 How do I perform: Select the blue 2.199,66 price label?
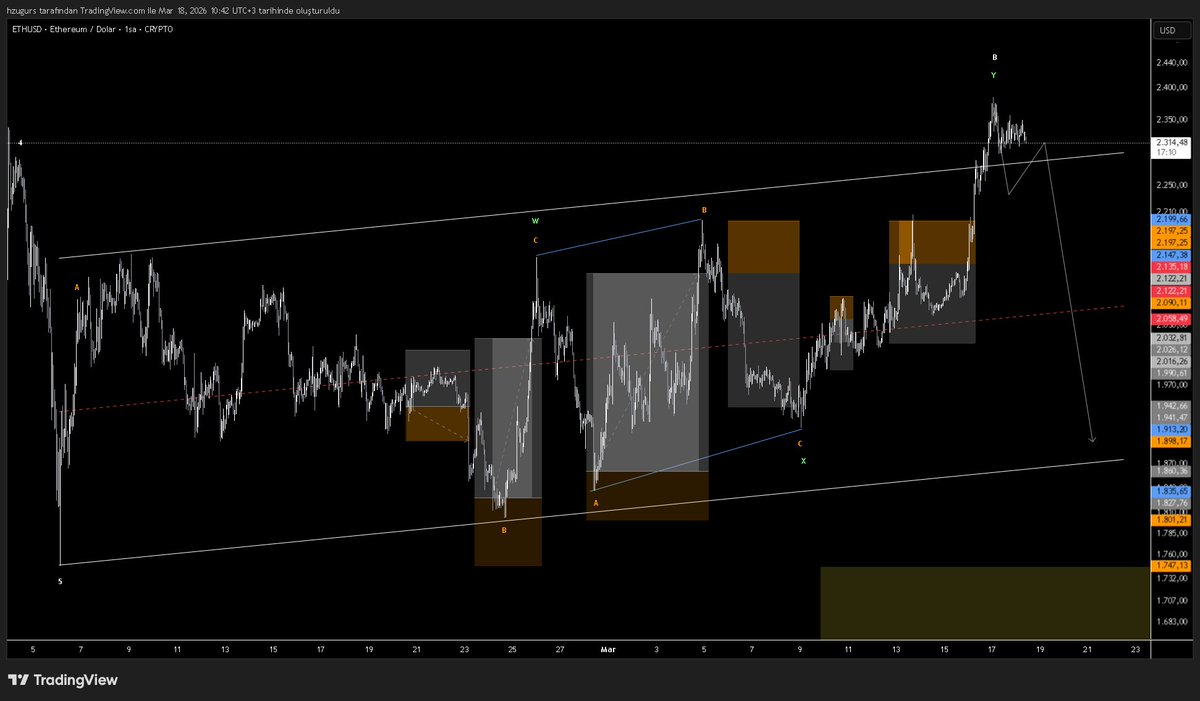1171,218
